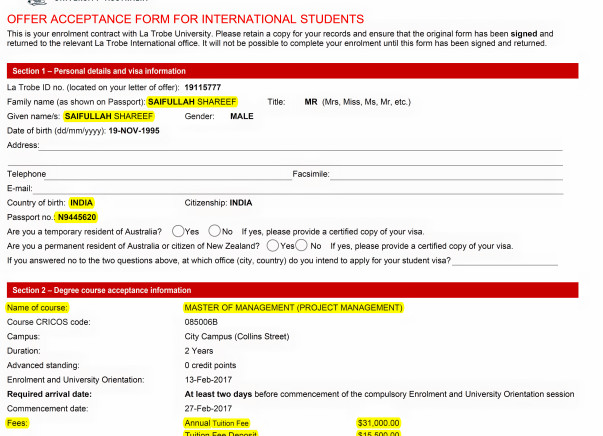Click the Address input line

[x=301, y=146]
